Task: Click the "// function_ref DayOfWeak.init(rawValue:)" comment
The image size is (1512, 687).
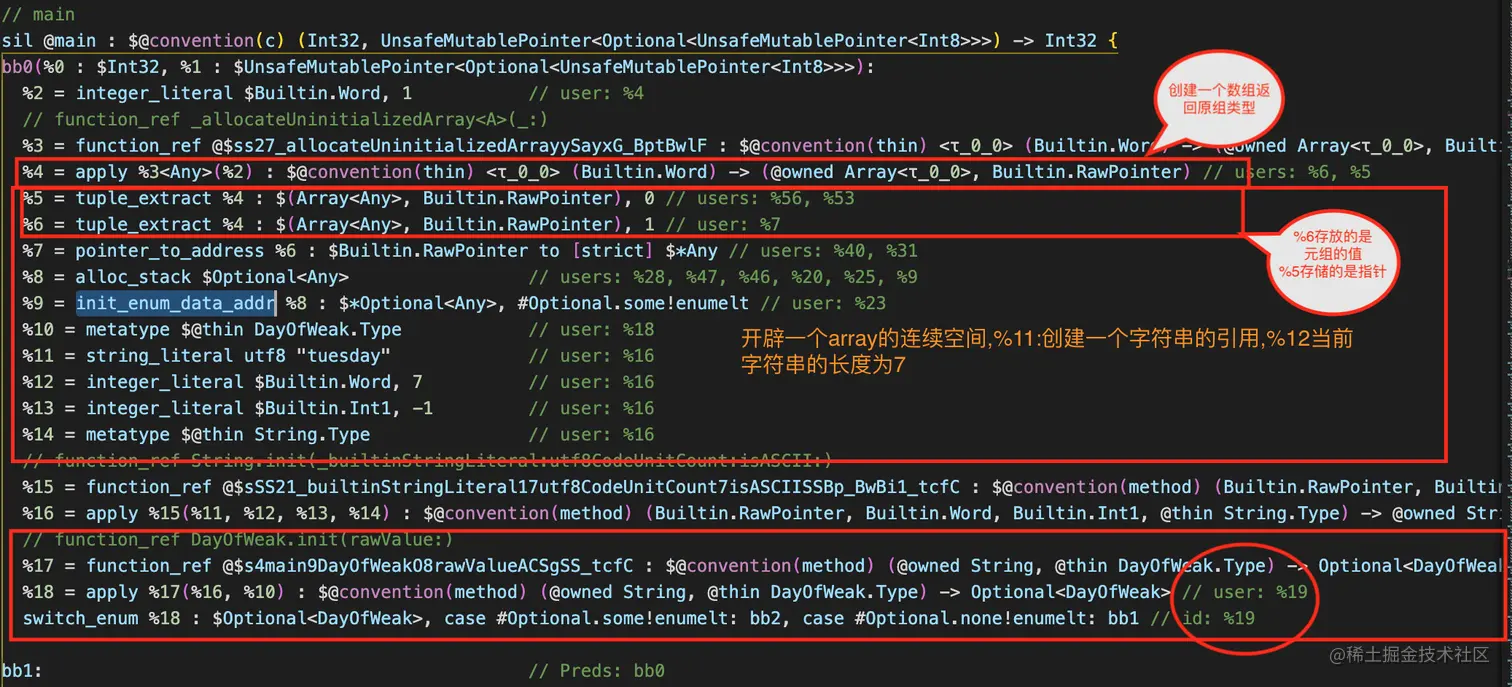Action: coord(239,539)
